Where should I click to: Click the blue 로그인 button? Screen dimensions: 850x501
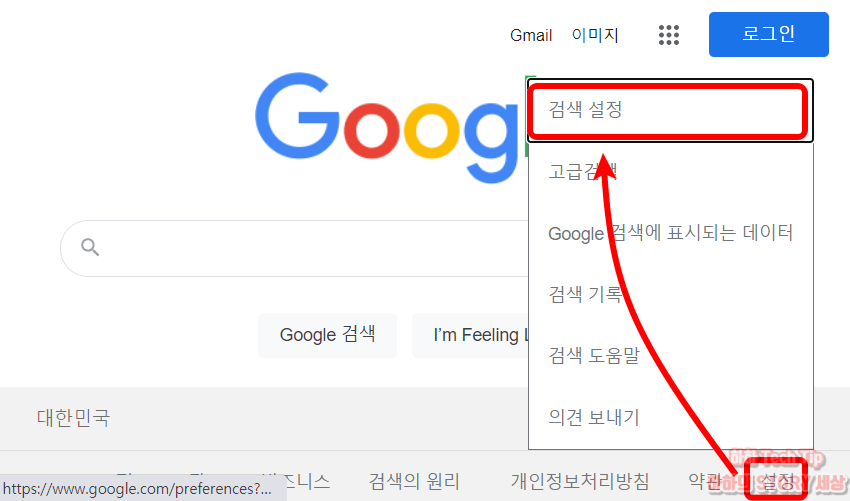768,34
